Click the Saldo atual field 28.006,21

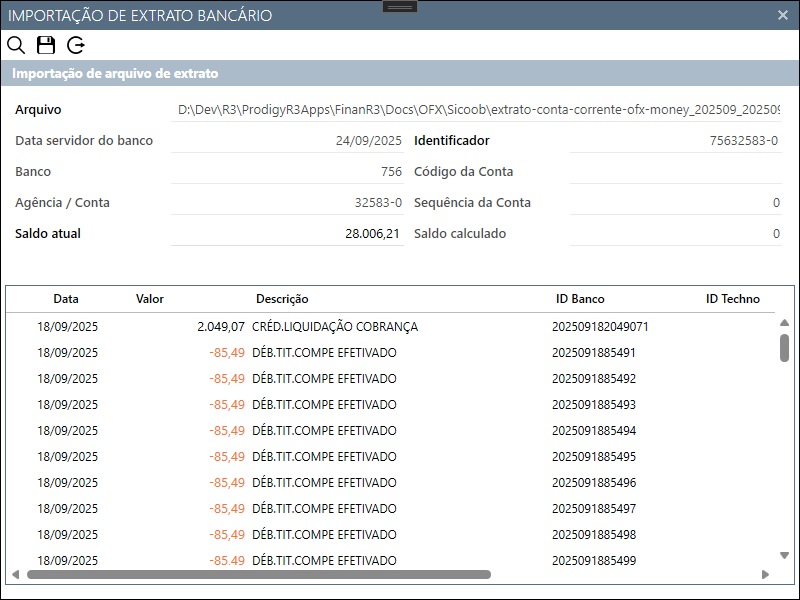(x=287, y=234)
